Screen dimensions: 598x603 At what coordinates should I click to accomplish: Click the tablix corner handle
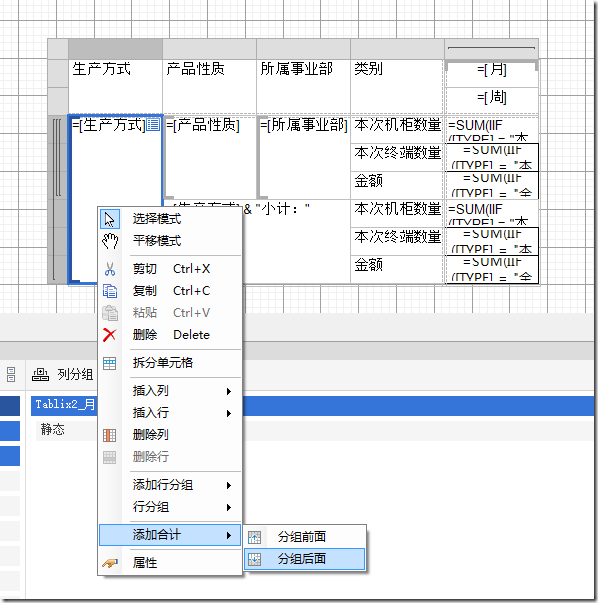pyautogui.click(x=58, y=49)
